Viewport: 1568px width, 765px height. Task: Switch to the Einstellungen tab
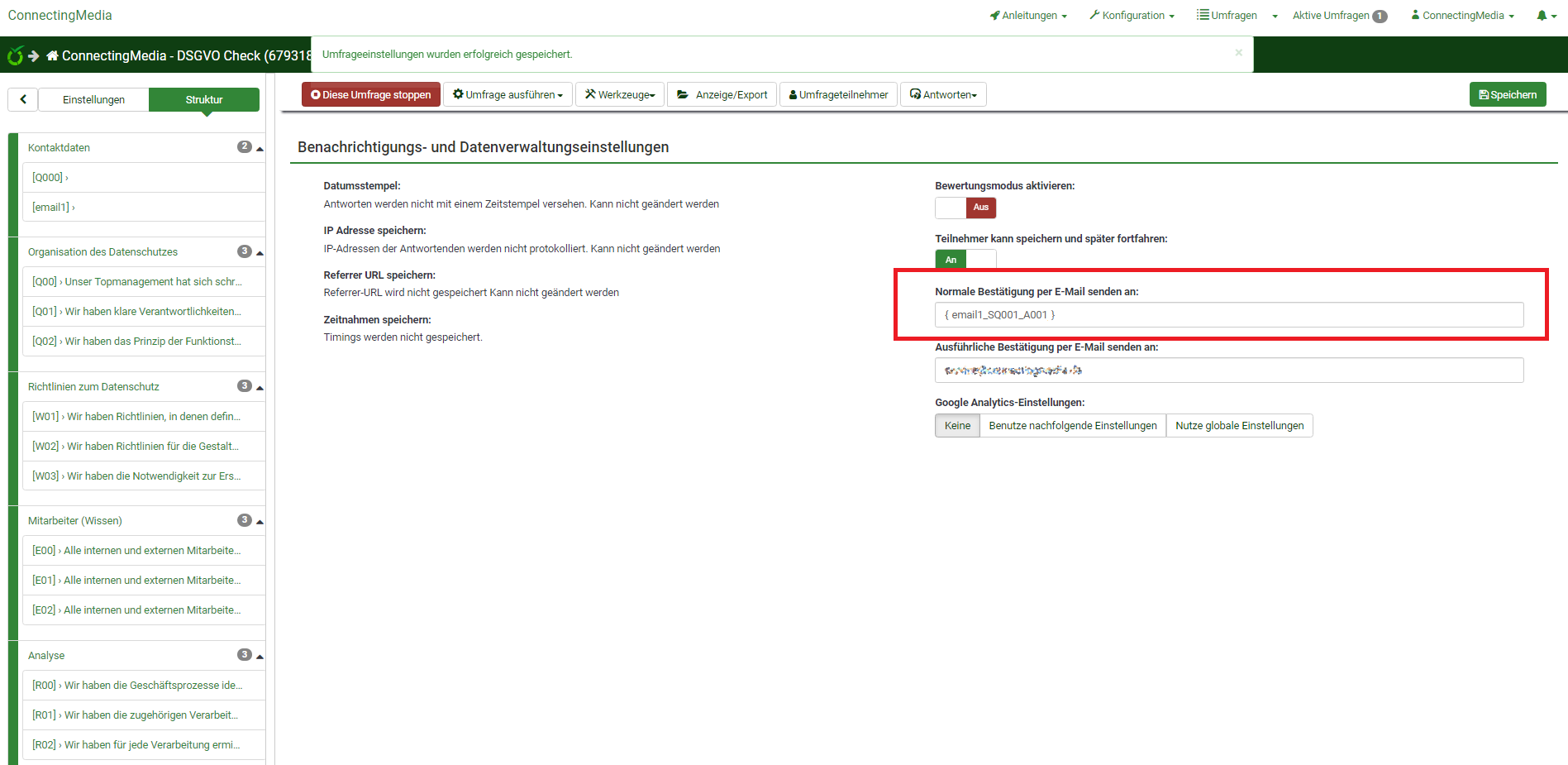coord(93,100)
